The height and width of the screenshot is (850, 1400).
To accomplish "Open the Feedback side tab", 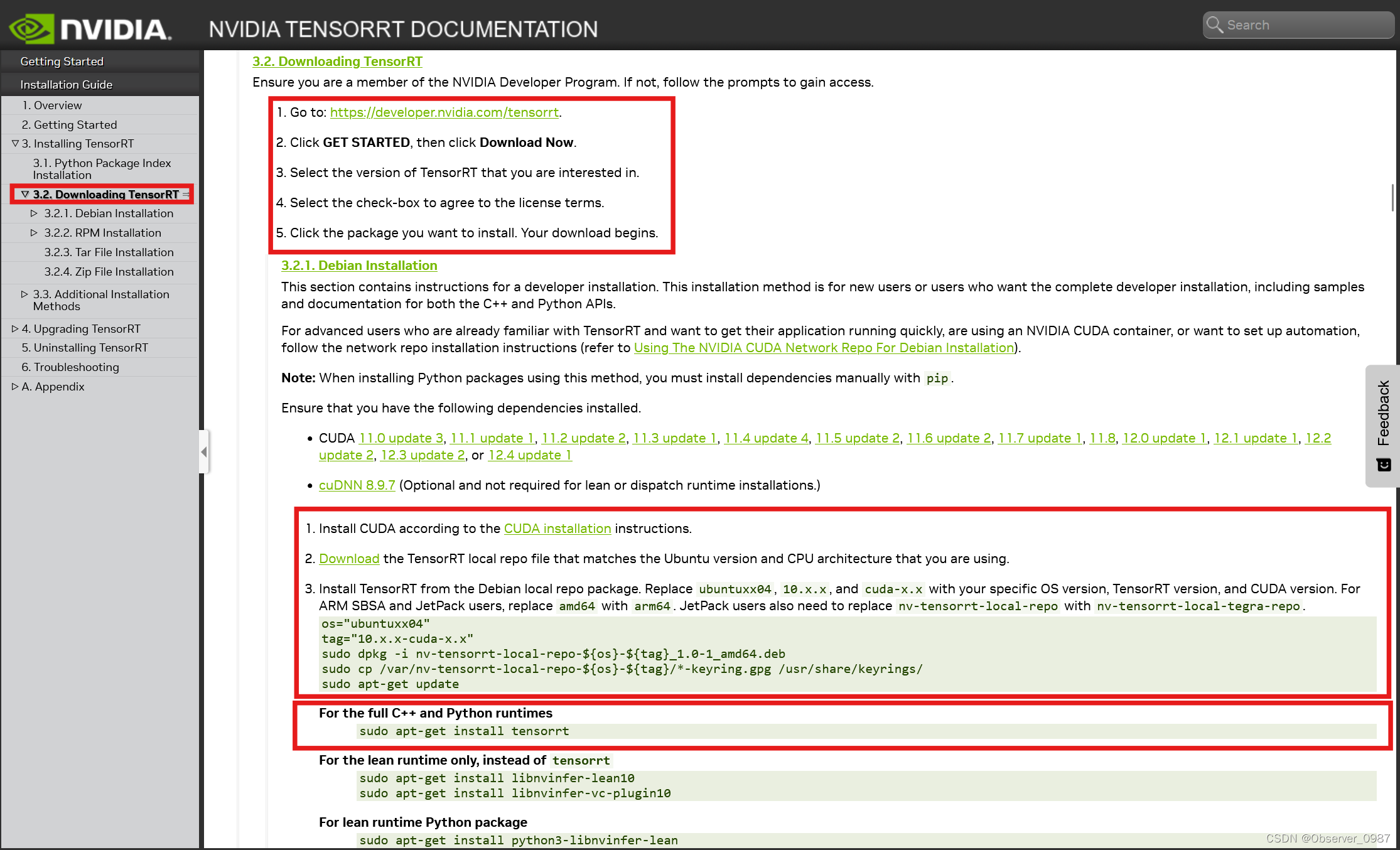I will coord(1383,413).
